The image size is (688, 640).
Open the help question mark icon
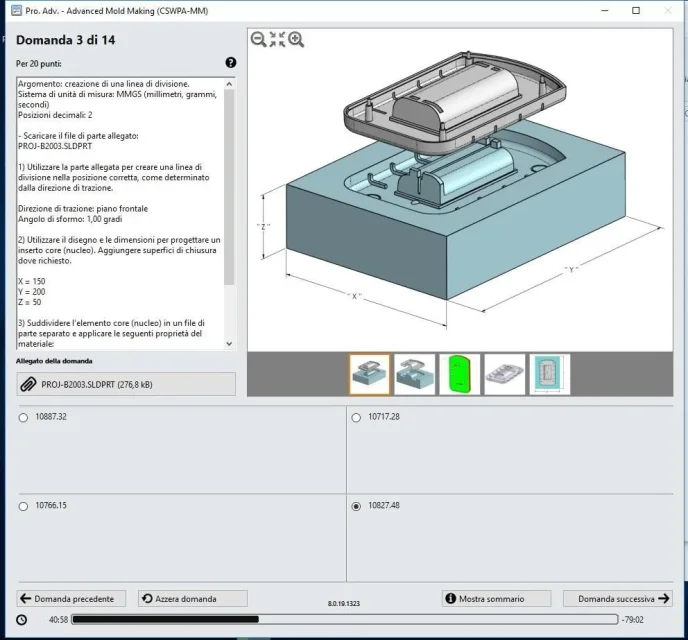[231, 63]
